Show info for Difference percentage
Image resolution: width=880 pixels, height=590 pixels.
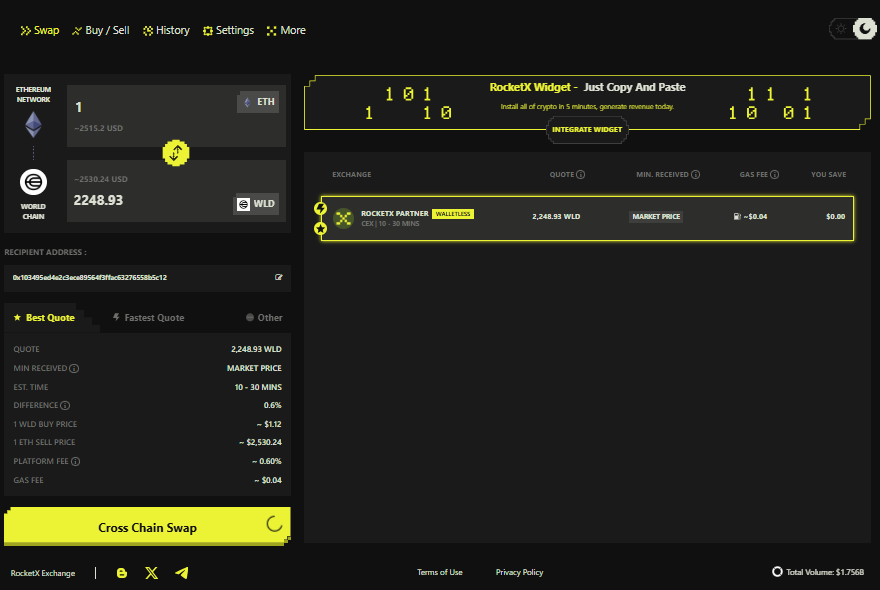[x=65, y=405]
